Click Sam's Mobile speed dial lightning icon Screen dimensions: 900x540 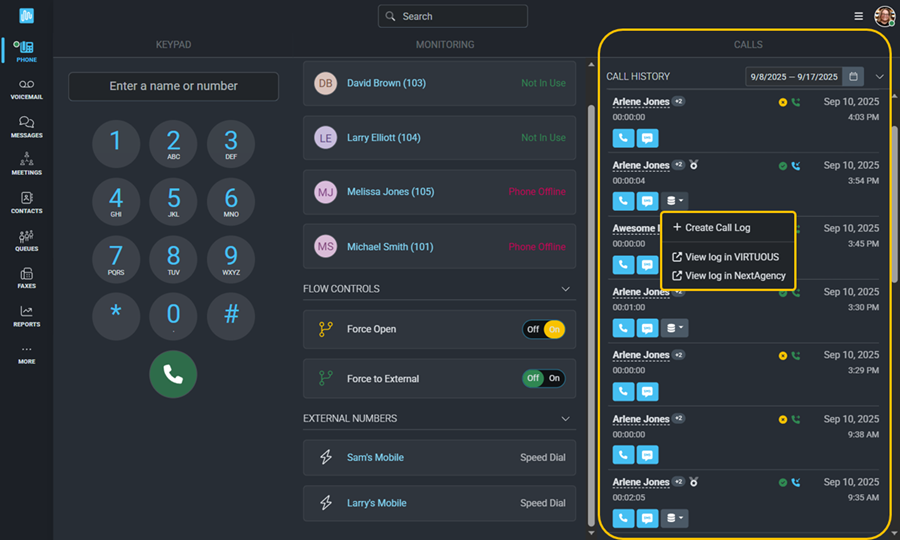tap(325, 457)
